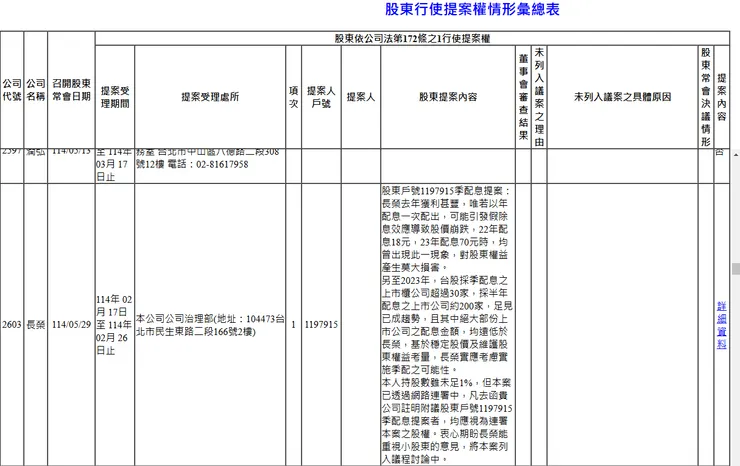
Task: Select the 股東常會決議情形 column header
Action: coord(706,97)
